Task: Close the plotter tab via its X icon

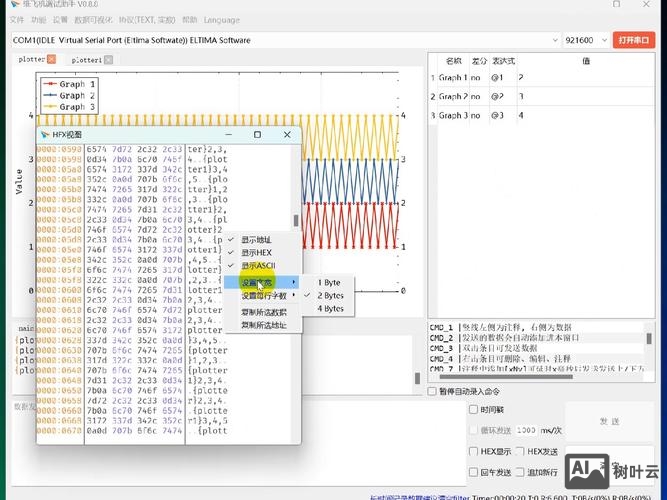Action: (x=52, y=60)
